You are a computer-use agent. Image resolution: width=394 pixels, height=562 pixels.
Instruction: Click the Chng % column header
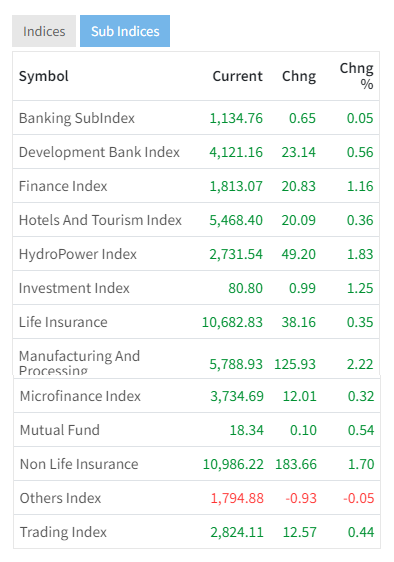point(356,76)
